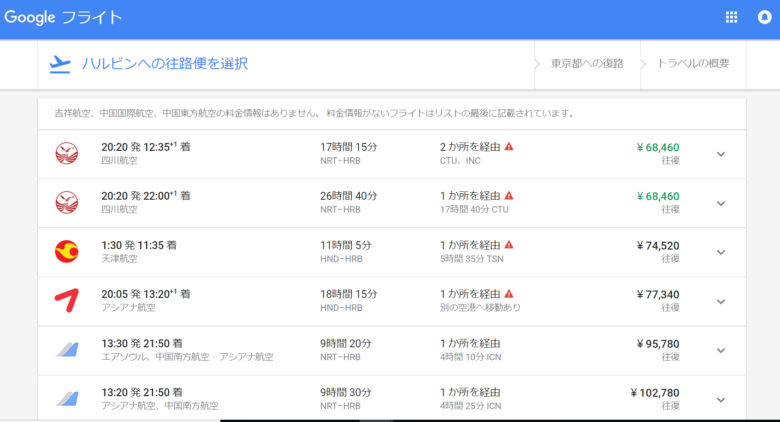
Task: Go to トラベルの概要 step
Action: 693,64
